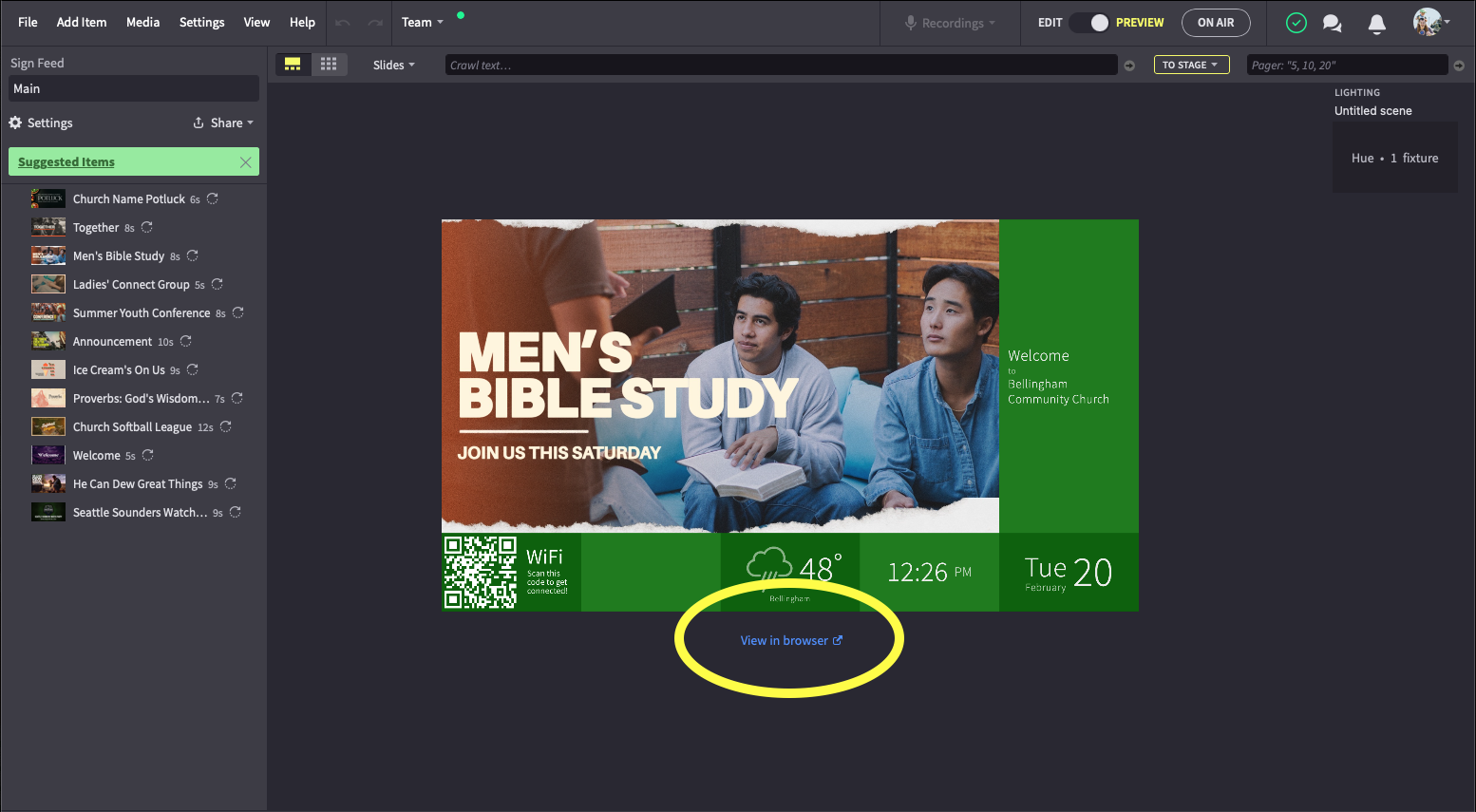Open the Help menu
Viewport: 1476px width, 812px height.
click(x=302, y=22)
